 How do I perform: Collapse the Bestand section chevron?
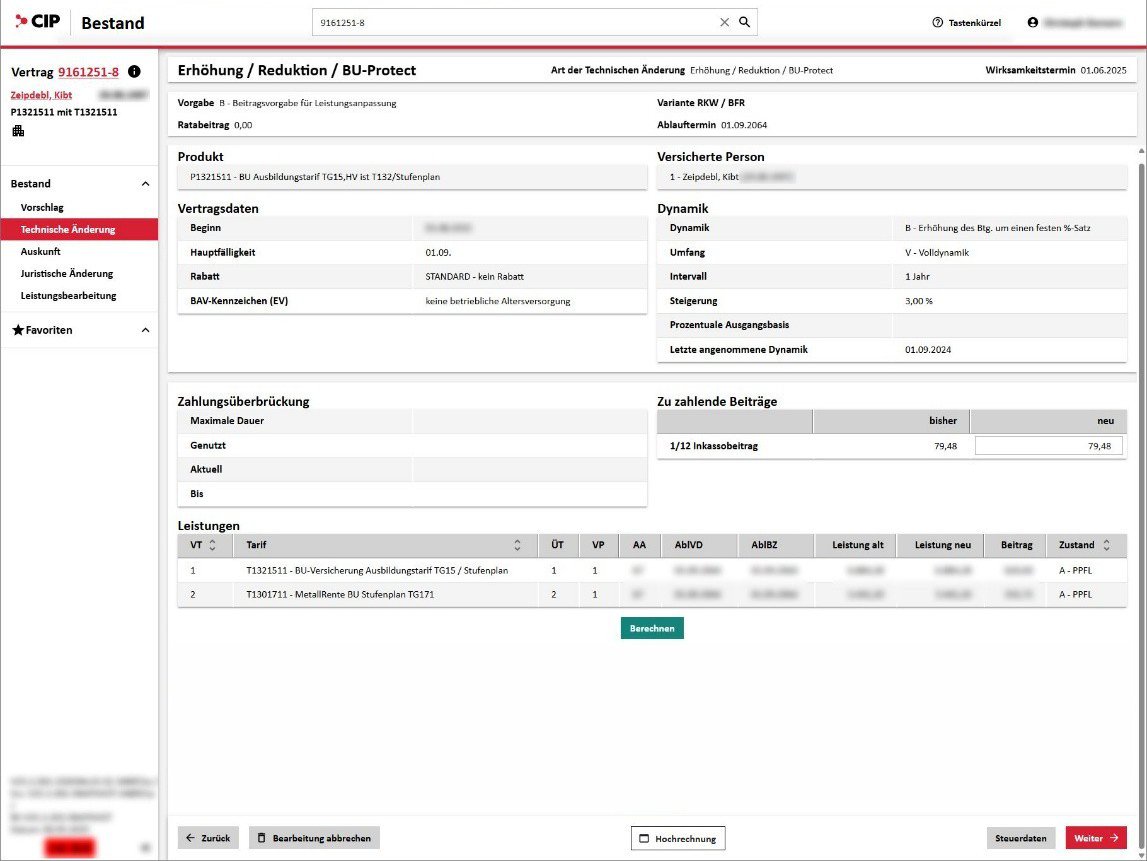pos(145,184)
